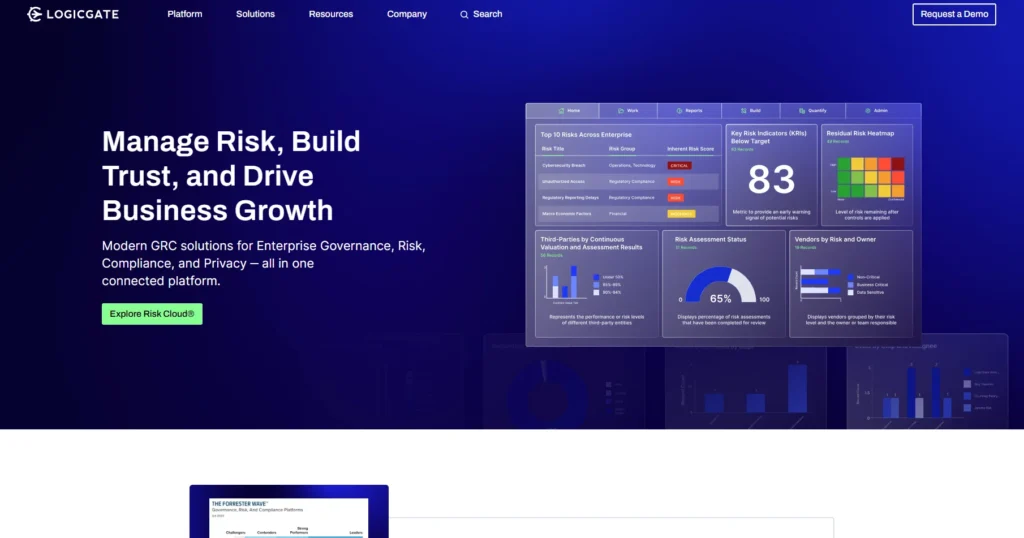Image resolution: width=1024 pixels, height=538 pixels.
Task: Select the Home icon in dashboard tabs
Action: click(561, 111)
